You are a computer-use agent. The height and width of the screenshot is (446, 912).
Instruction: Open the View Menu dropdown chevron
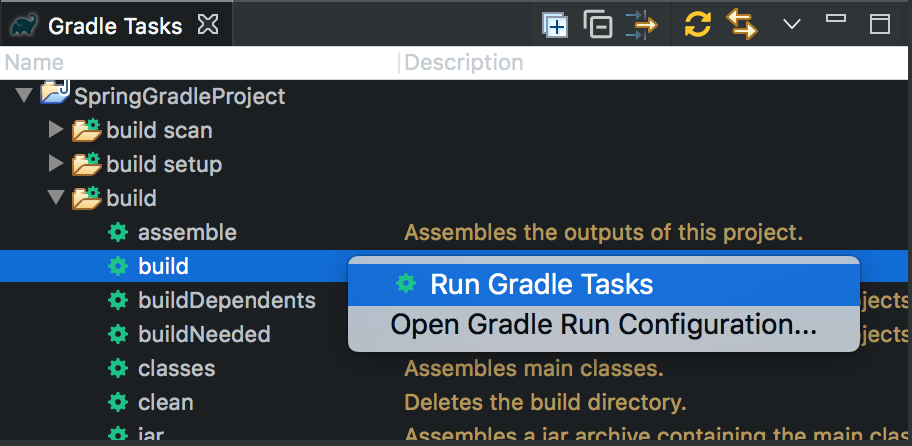click(x=792, y=24)
